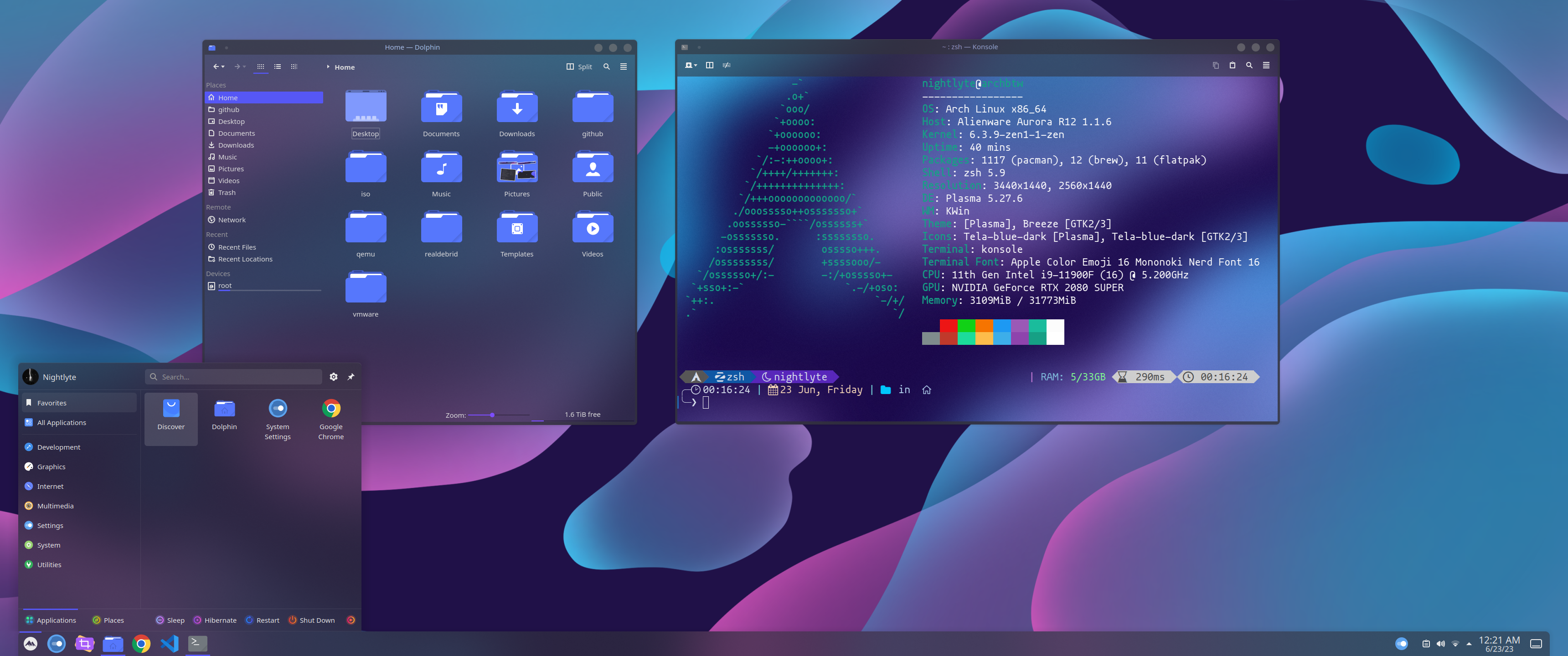Viewport: 1568px width, 656px height.
Task: Open Recent Files in Dolphin sidebar
Action: [x=264, y=247]
